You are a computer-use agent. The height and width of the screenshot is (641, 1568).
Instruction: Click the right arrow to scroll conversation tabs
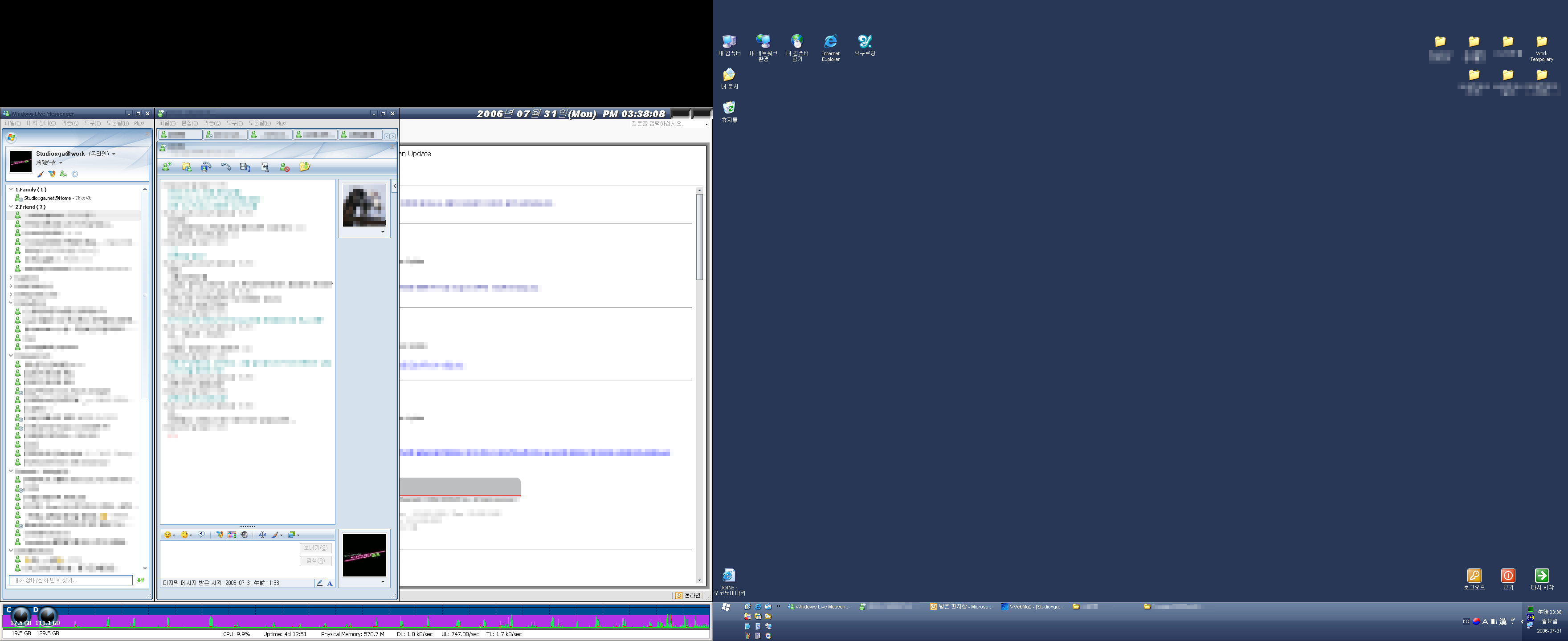tap(392, 136)
